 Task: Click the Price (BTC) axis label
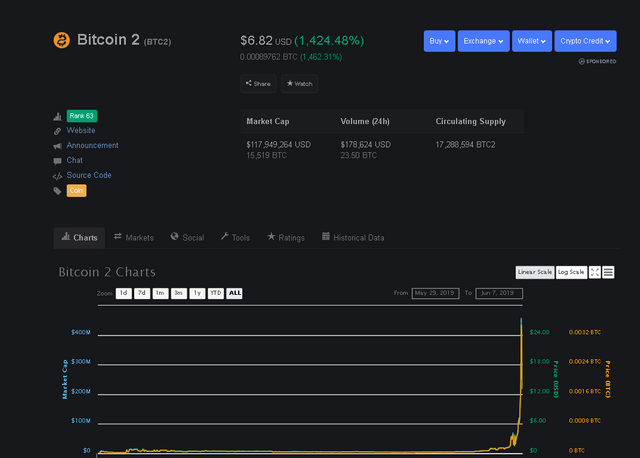[608, 379]
